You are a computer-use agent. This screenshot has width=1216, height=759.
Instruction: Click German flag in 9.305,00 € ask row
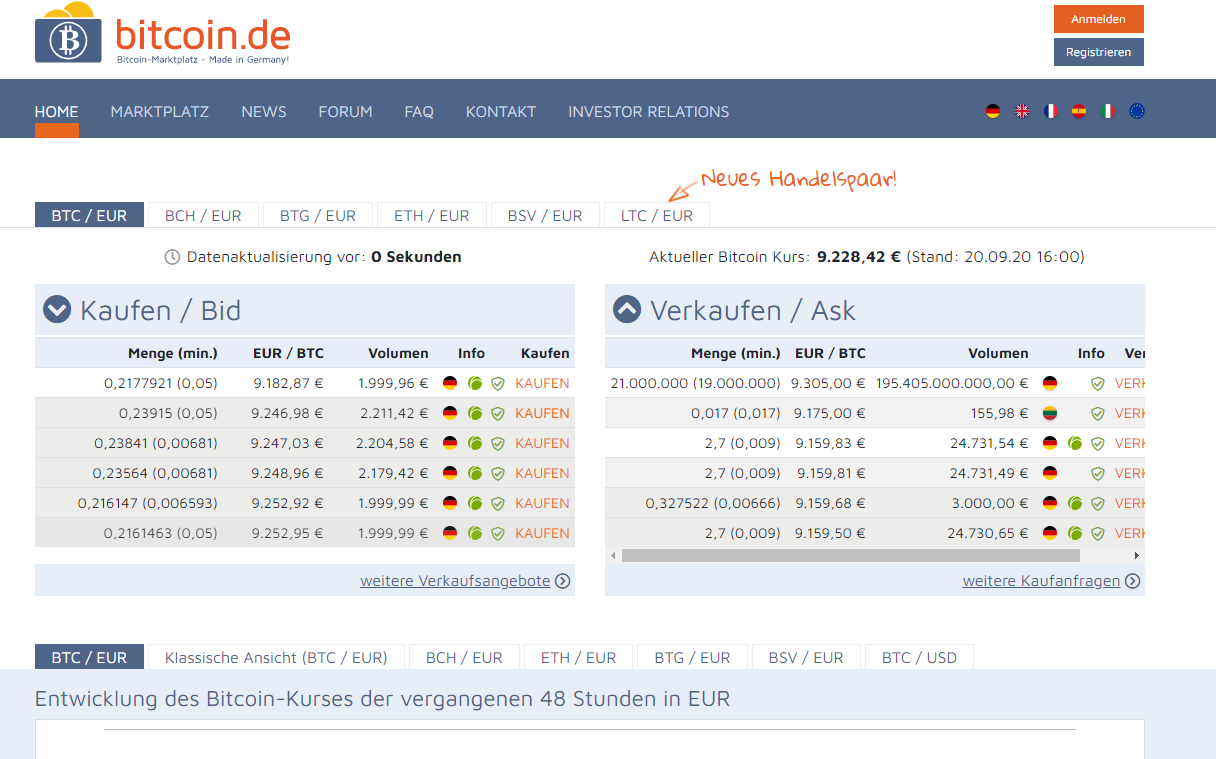tap(1050, 383)
